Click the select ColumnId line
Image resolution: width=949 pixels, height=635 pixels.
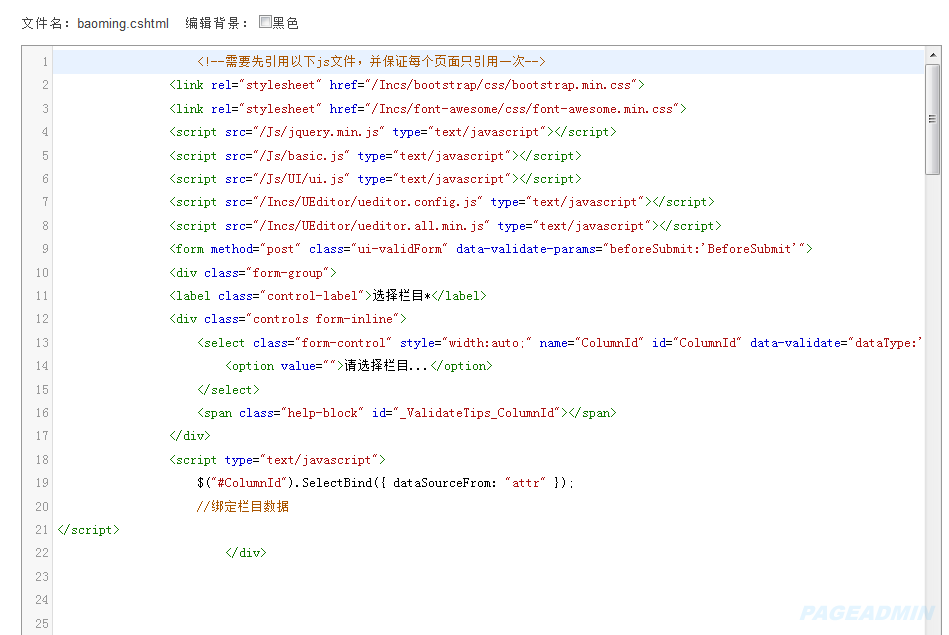click(x=560, y=343)
